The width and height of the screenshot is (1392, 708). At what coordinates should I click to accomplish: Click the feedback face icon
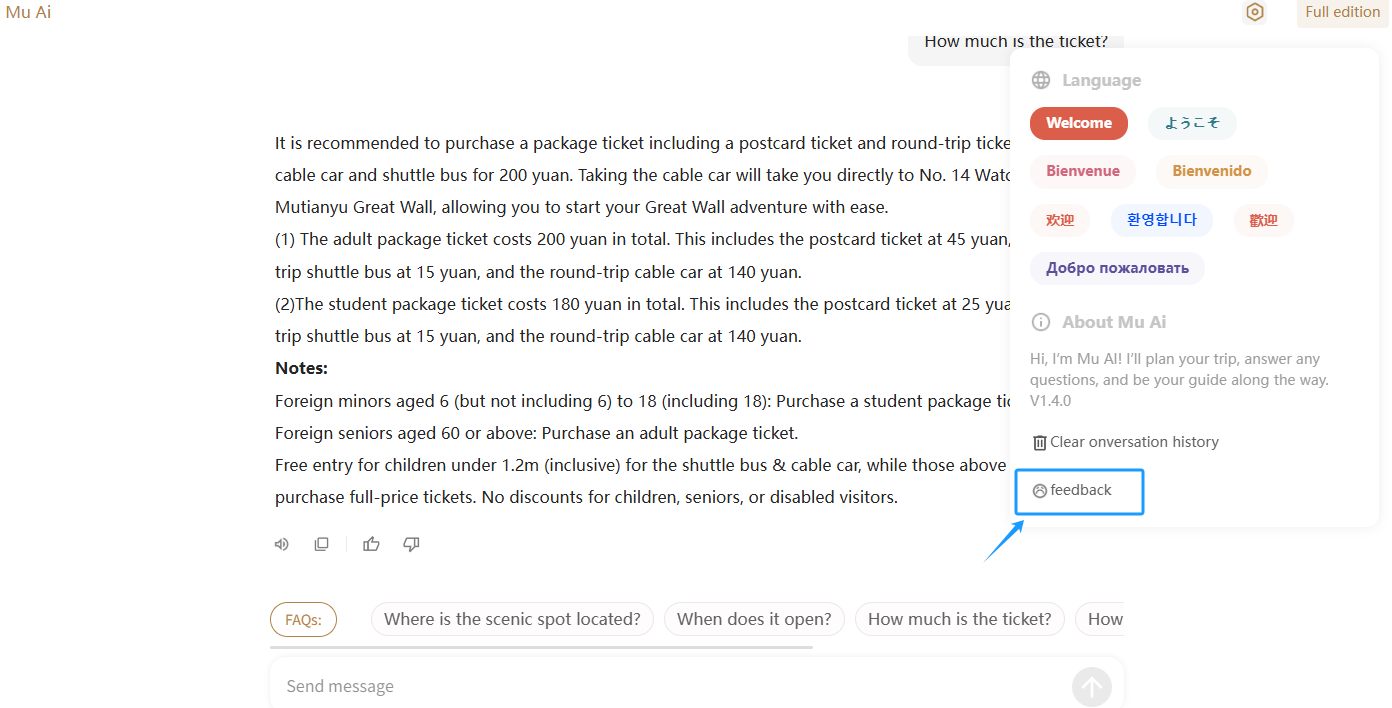click(1040, 490)
